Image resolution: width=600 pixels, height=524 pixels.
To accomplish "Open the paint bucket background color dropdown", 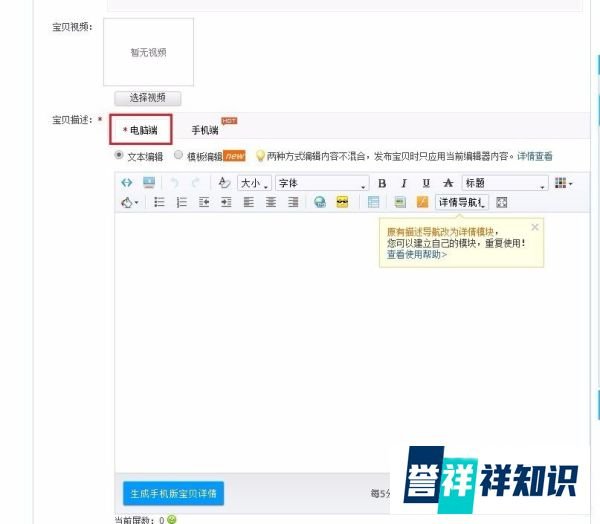I will (x=130, y=202).
